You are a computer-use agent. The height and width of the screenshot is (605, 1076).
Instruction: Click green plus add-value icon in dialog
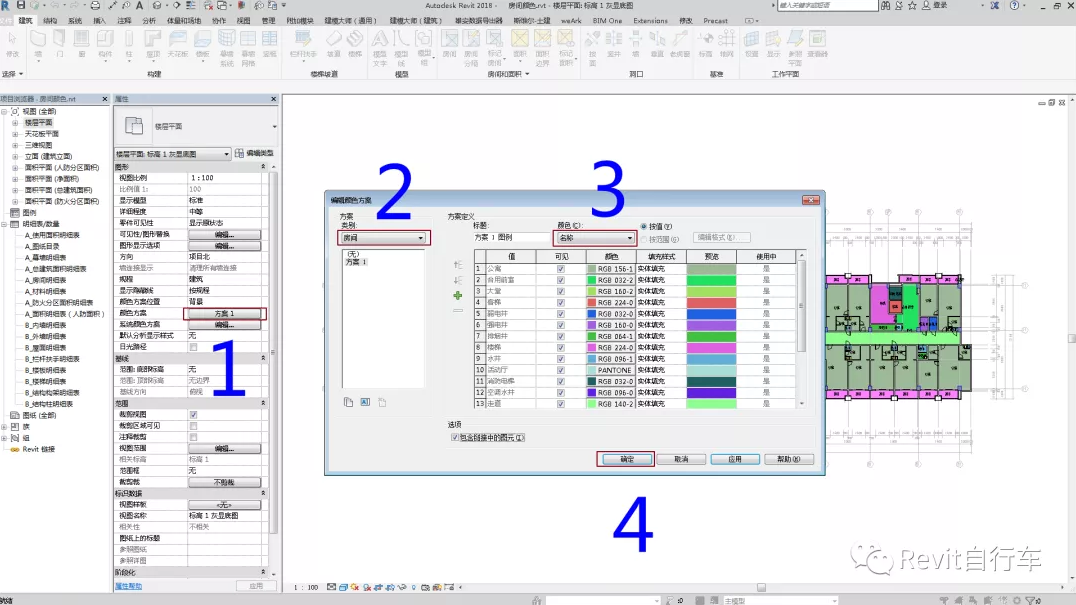coord(458,296)
